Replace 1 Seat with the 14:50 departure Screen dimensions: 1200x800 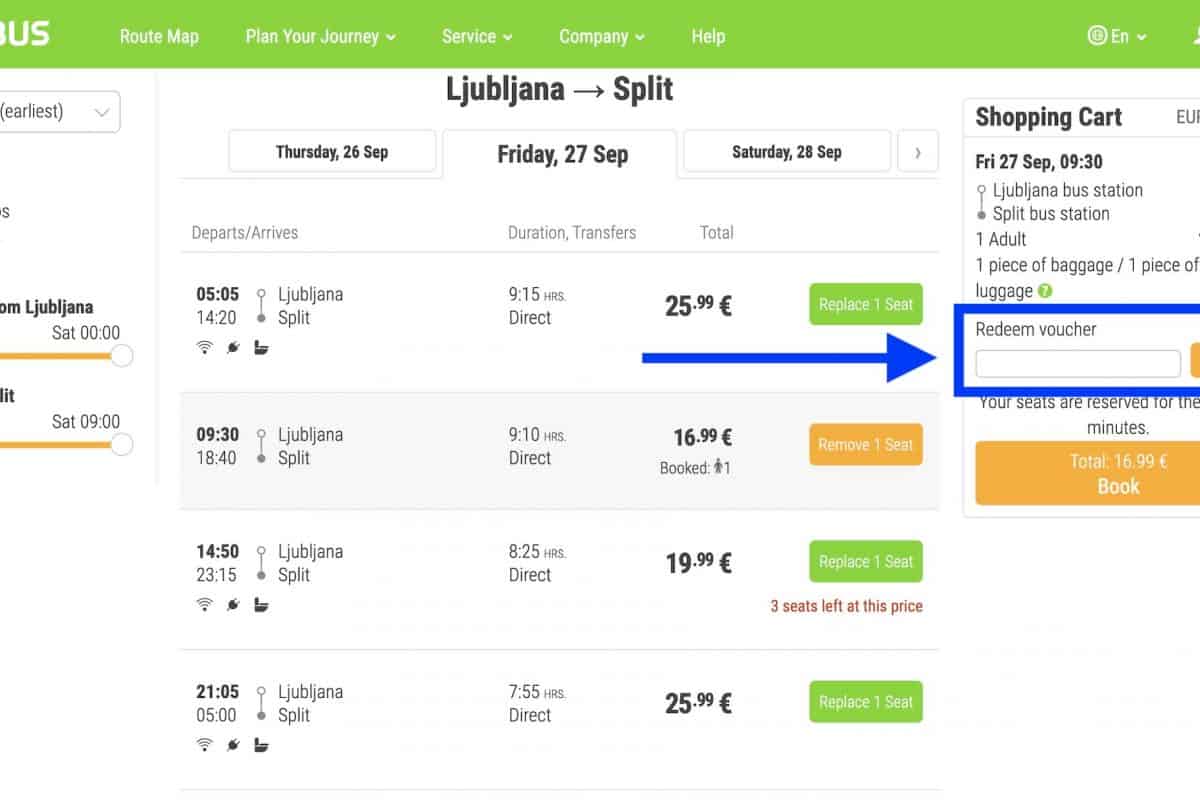point(865,562)
